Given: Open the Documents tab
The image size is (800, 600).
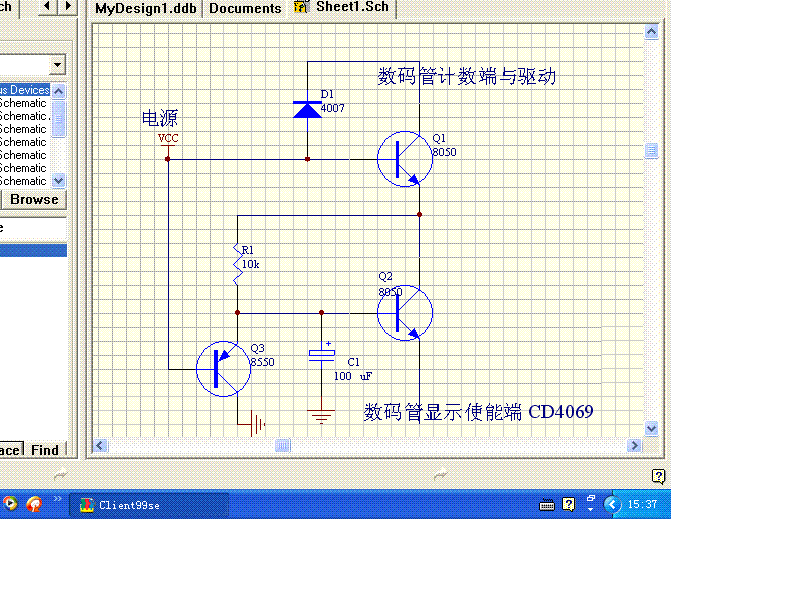Looking at the screenshot, I should pyautogui.click(x=245, y=8).
